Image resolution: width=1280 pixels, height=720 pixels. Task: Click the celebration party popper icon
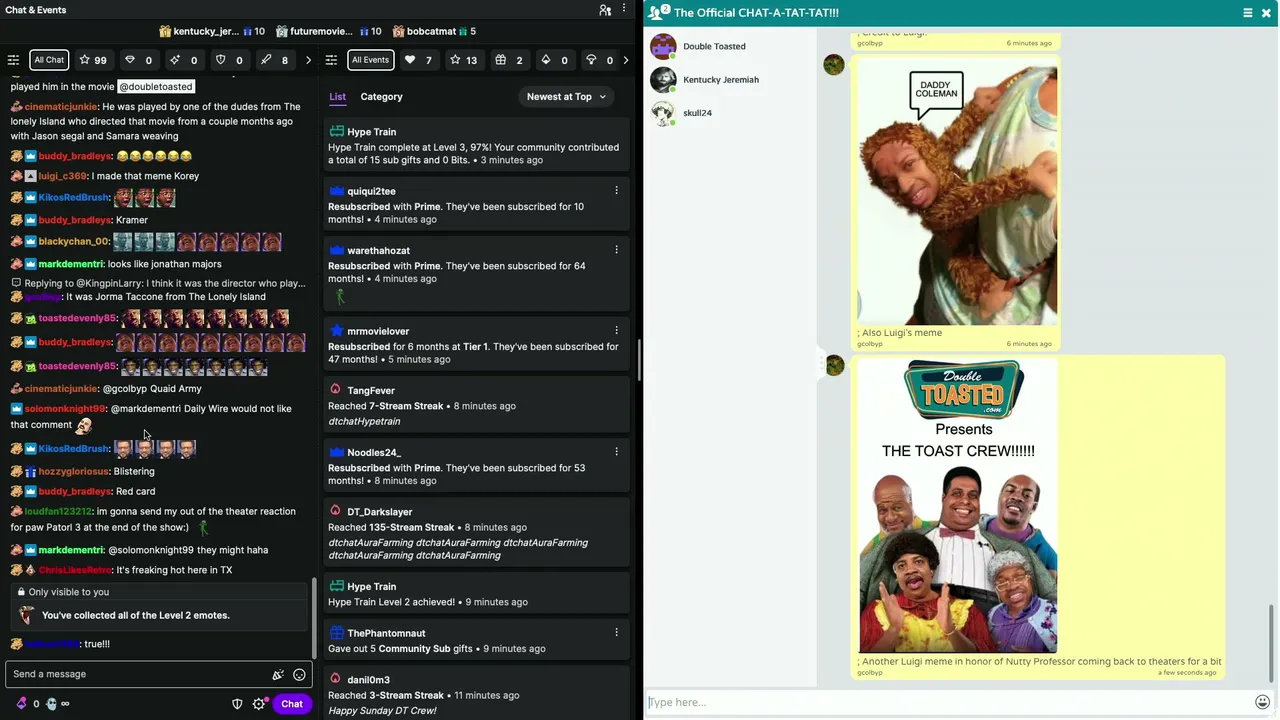click(278, 675)
